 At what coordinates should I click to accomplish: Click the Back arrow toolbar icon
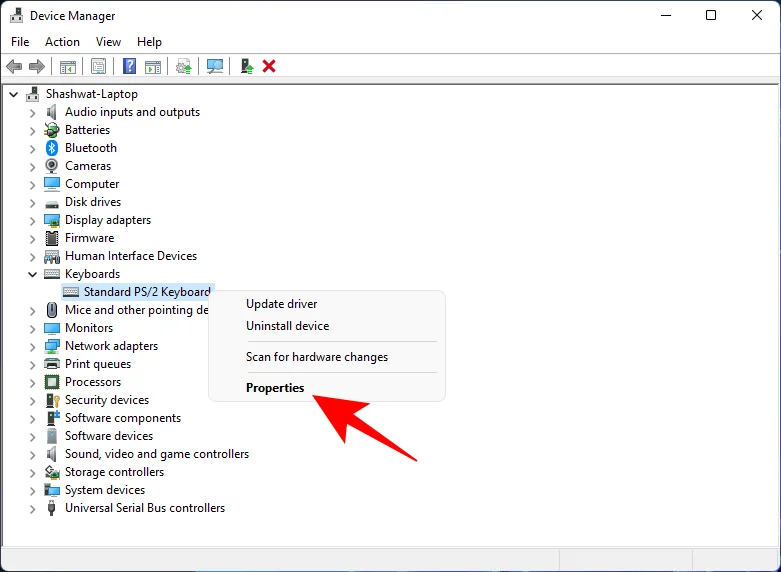14,66
